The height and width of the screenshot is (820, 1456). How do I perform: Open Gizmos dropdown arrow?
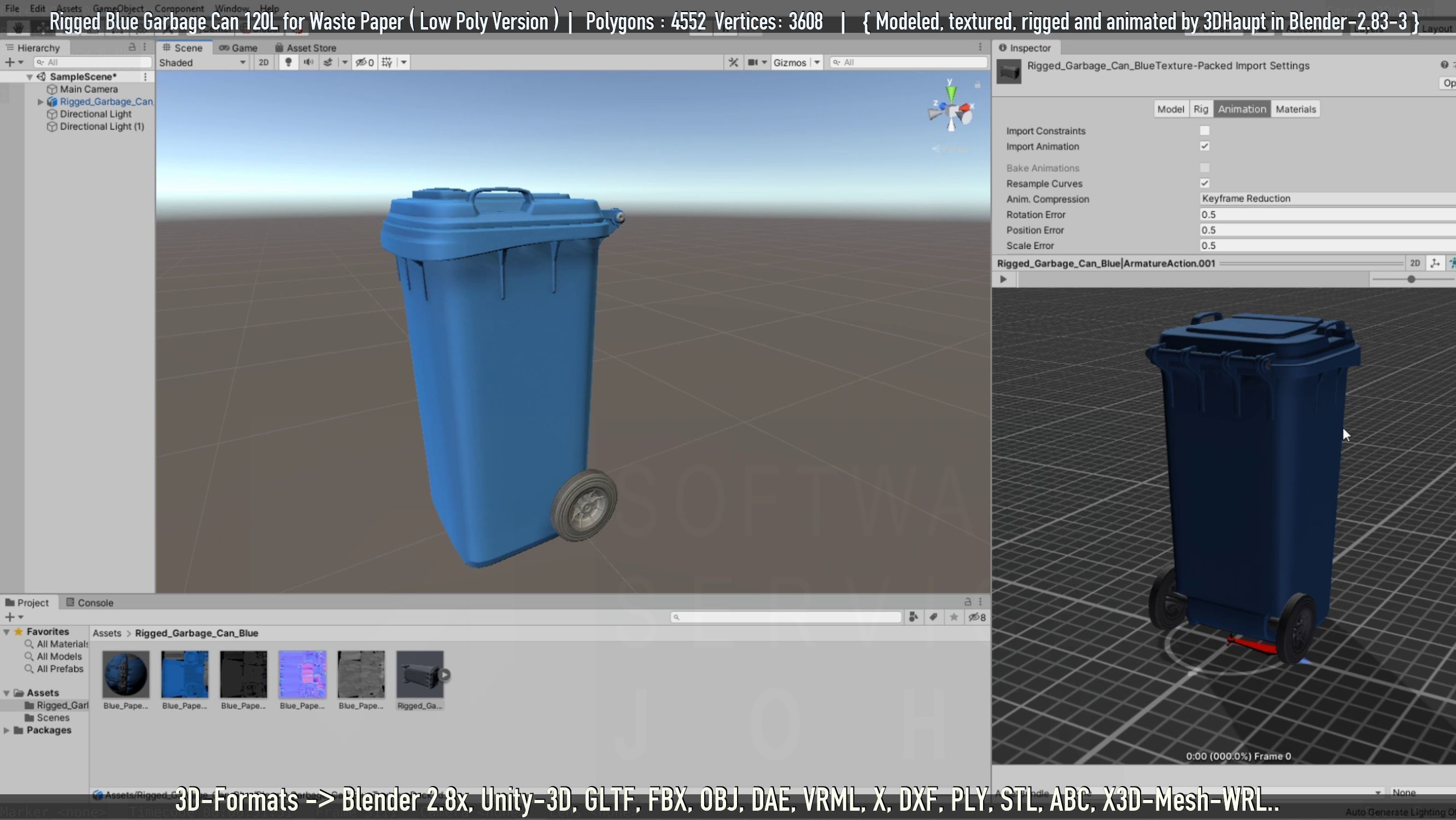[x=817, y=62]
